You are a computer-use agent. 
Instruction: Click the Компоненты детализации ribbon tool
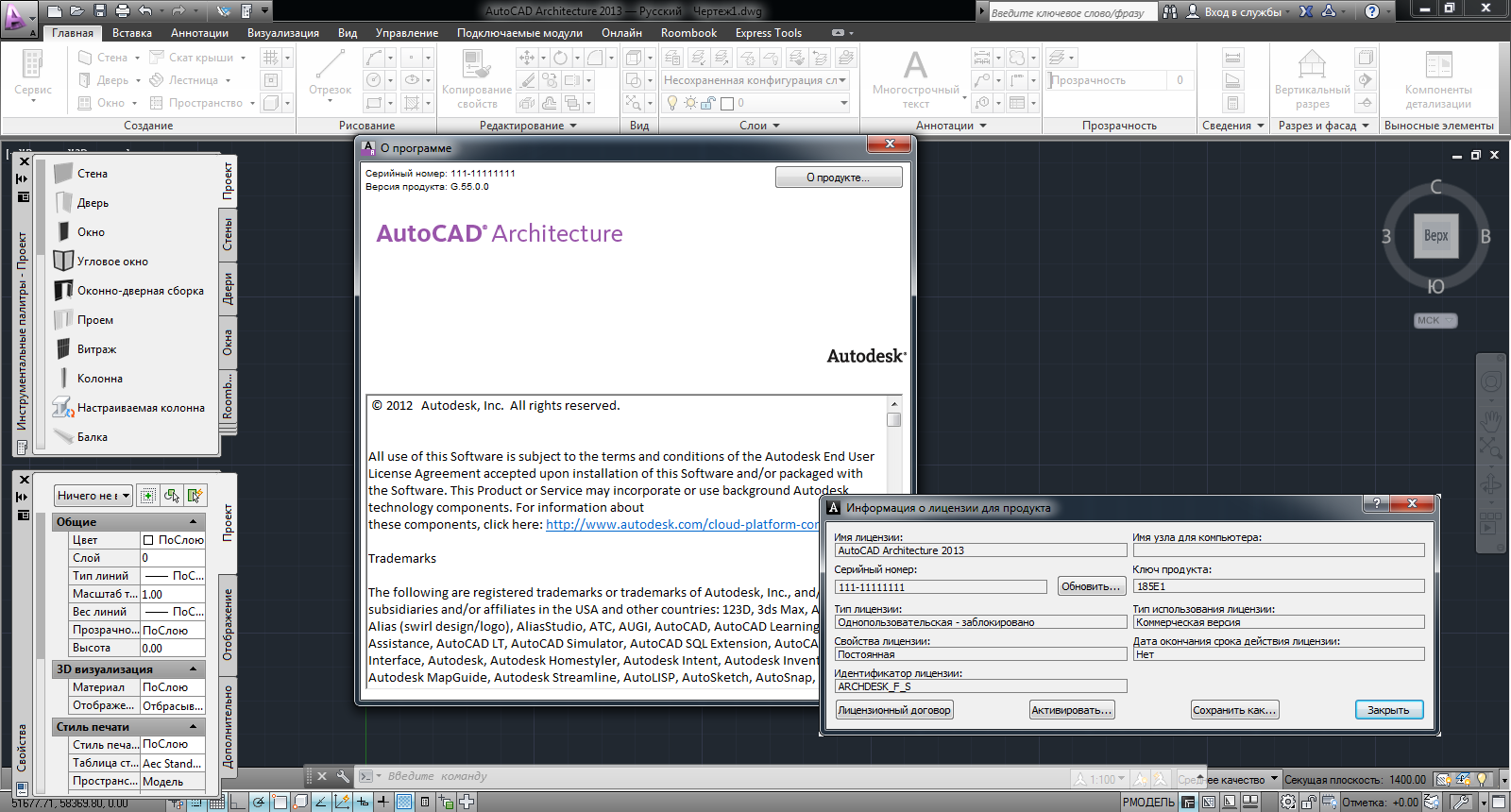click(1437, 79)
